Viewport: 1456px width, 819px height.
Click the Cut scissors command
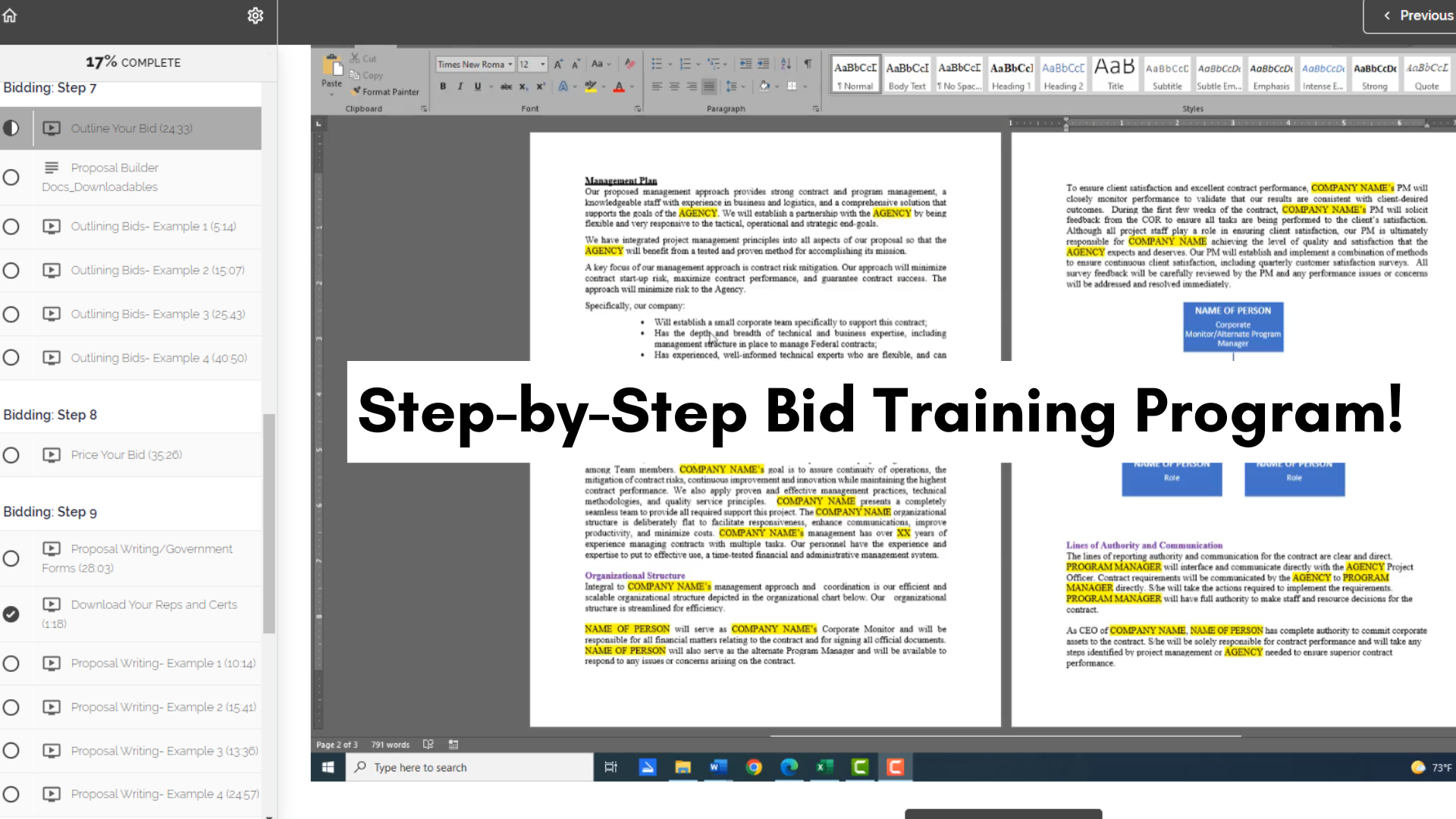(363, 58)
